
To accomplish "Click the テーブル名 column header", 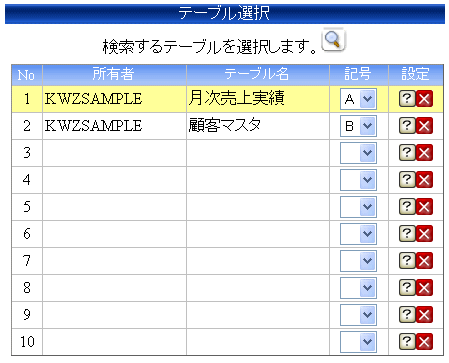I will (x=258, y=75).
